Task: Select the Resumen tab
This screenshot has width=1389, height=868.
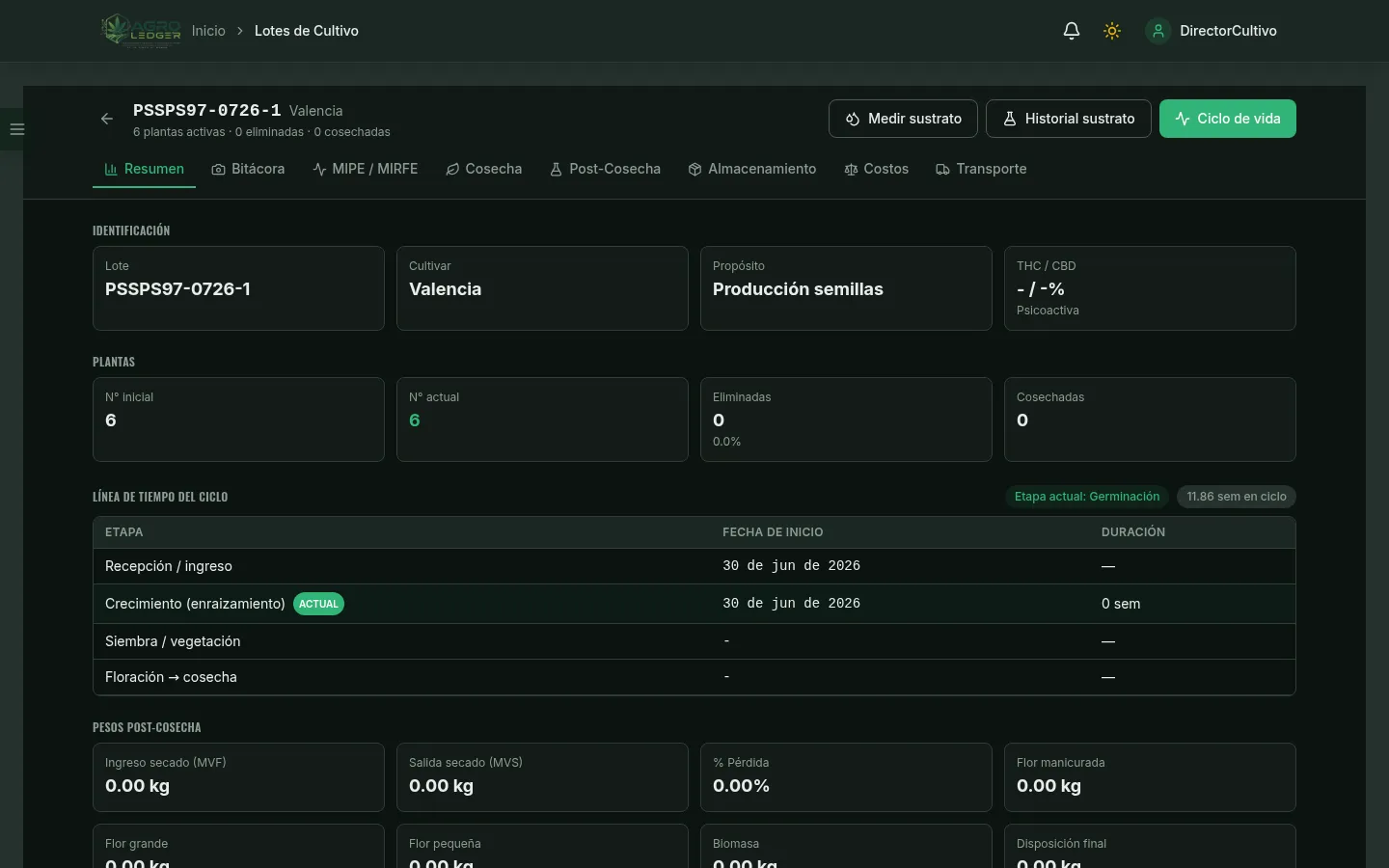Action: point(144,169)
